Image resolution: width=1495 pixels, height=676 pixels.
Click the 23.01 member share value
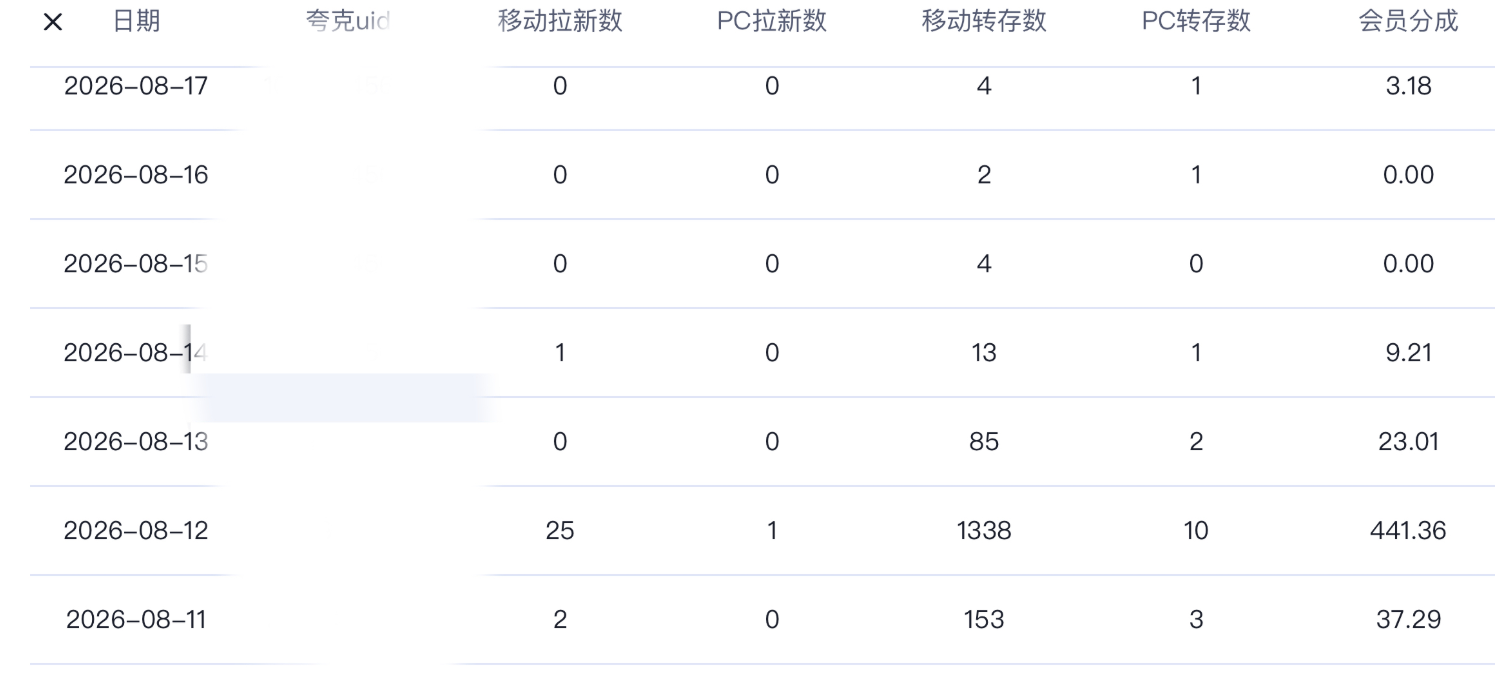pos(1408,442)
